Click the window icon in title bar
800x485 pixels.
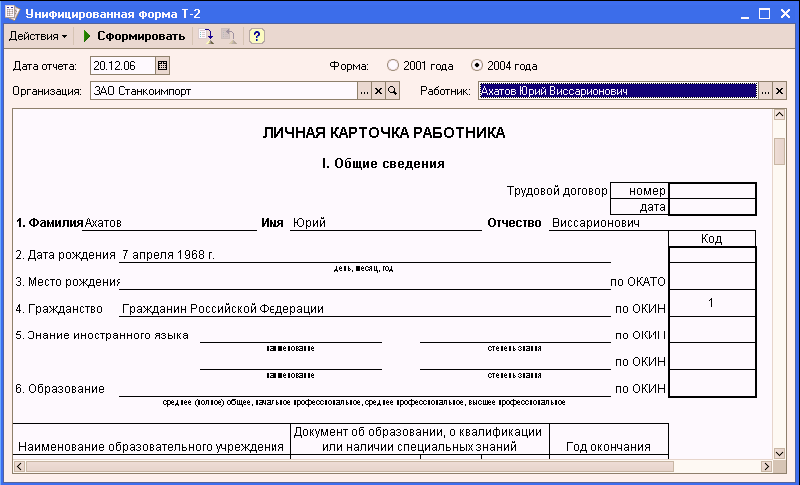(x=11, y=12)
